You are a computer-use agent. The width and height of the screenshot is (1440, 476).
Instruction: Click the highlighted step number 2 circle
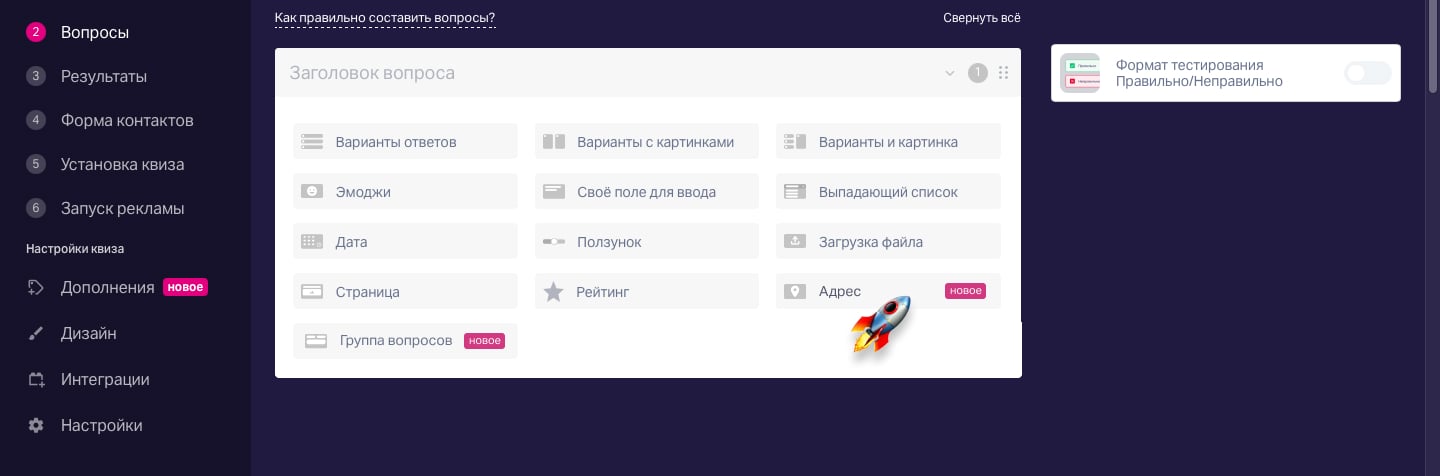pos(36,32)
